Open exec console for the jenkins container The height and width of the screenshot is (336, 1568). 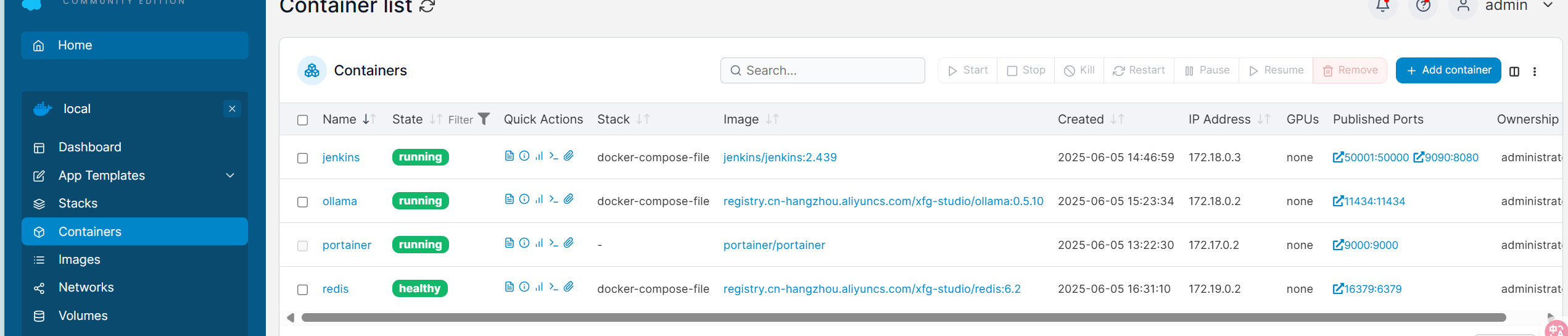(x=553, y=156)
